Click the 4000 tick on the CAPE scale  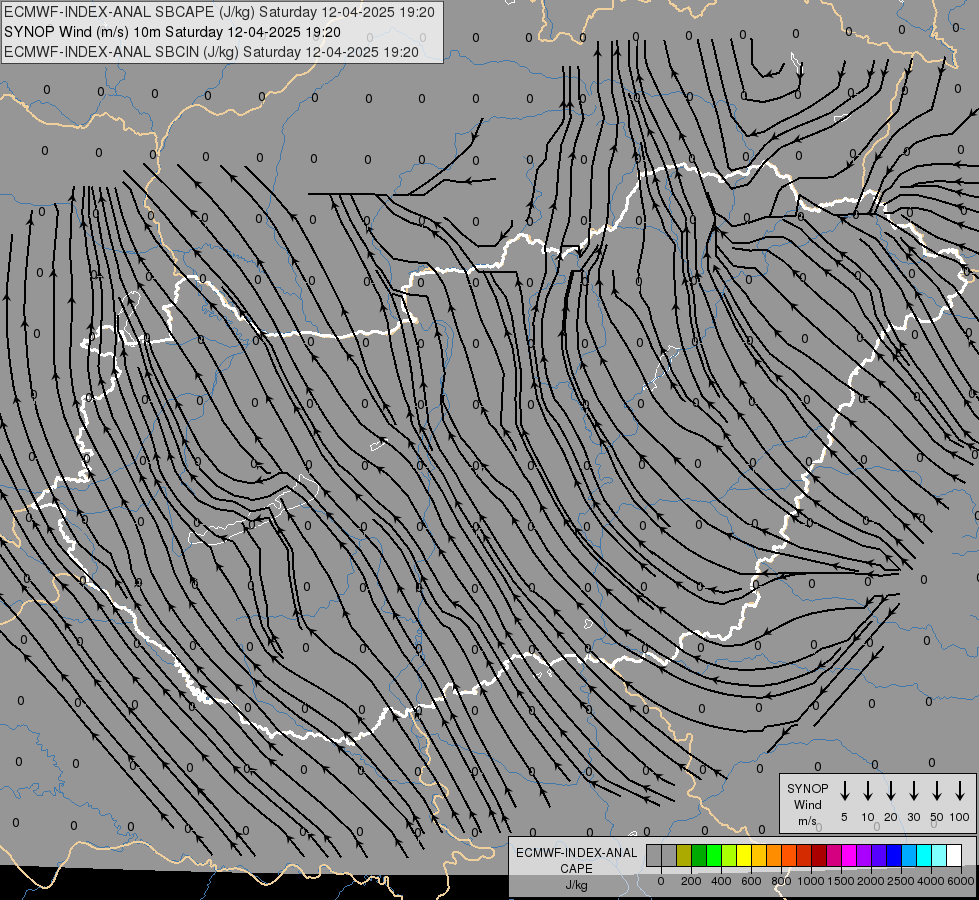(x=931, y=881)
